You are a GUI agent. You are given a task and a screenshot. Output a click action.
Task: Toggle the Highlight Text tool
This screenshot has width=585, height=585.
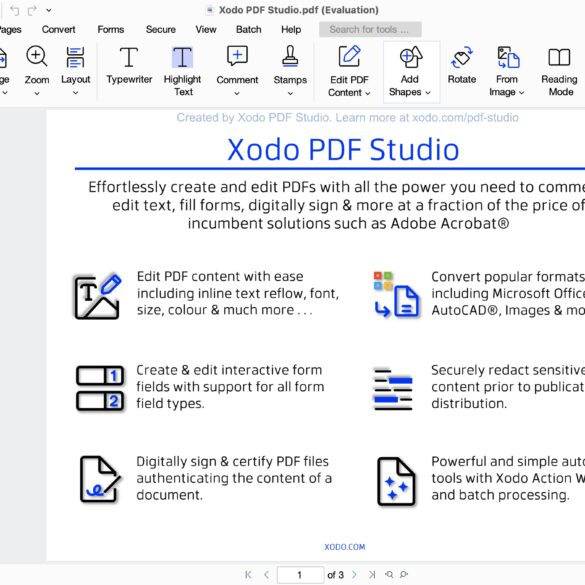182,71
